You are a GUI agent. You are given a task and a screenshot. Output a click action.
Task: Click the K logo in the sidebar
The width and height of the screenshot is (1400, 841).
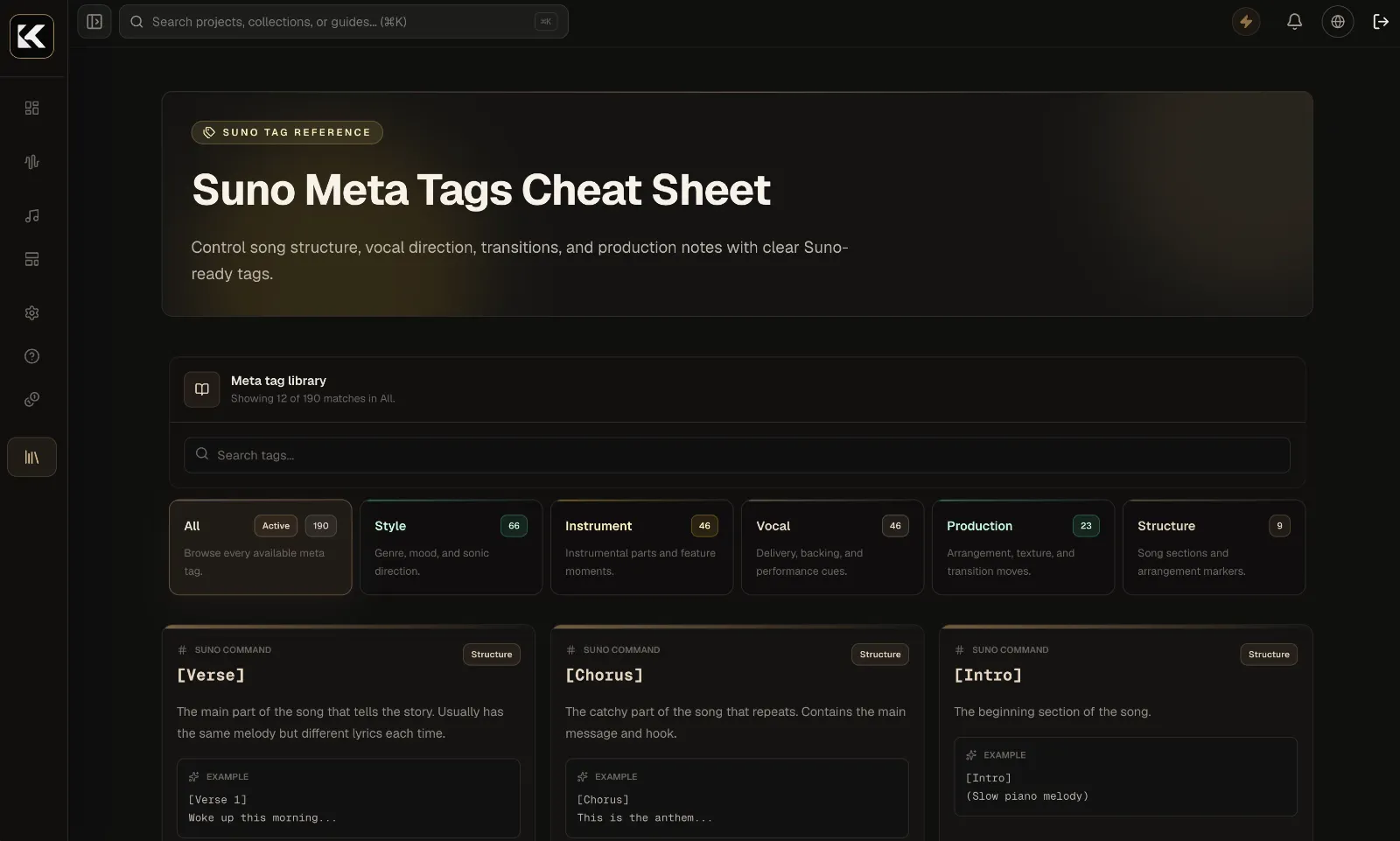pyautogui.click(x=31, y=36)
